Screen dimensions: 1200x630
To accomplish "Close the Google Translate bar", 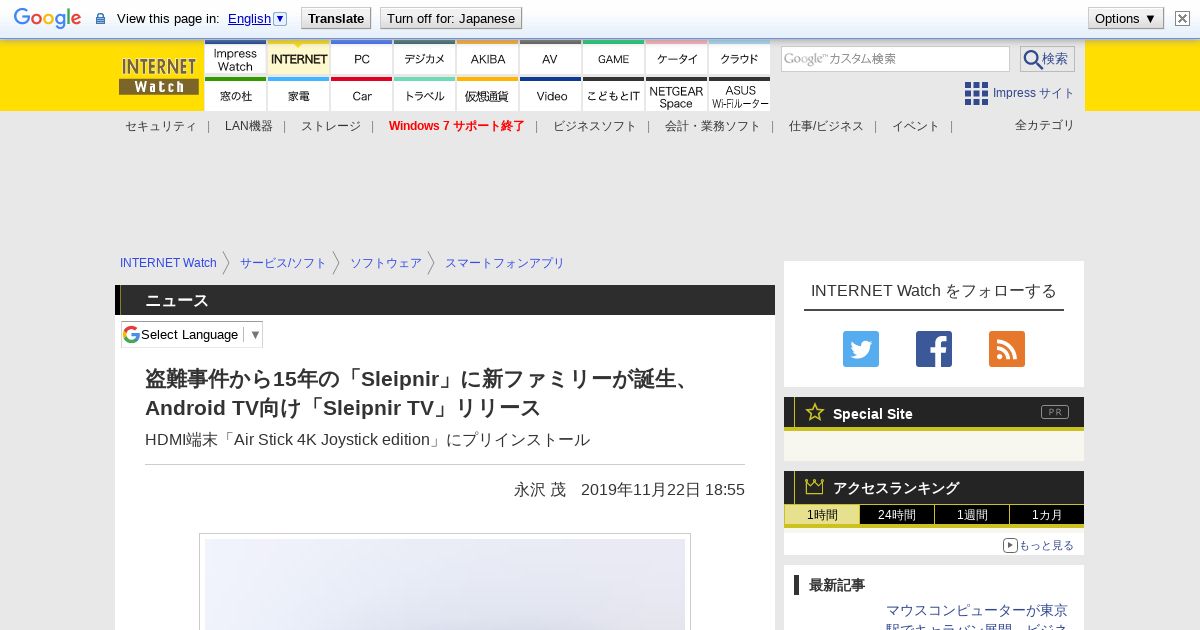I will click(1182, 18).
